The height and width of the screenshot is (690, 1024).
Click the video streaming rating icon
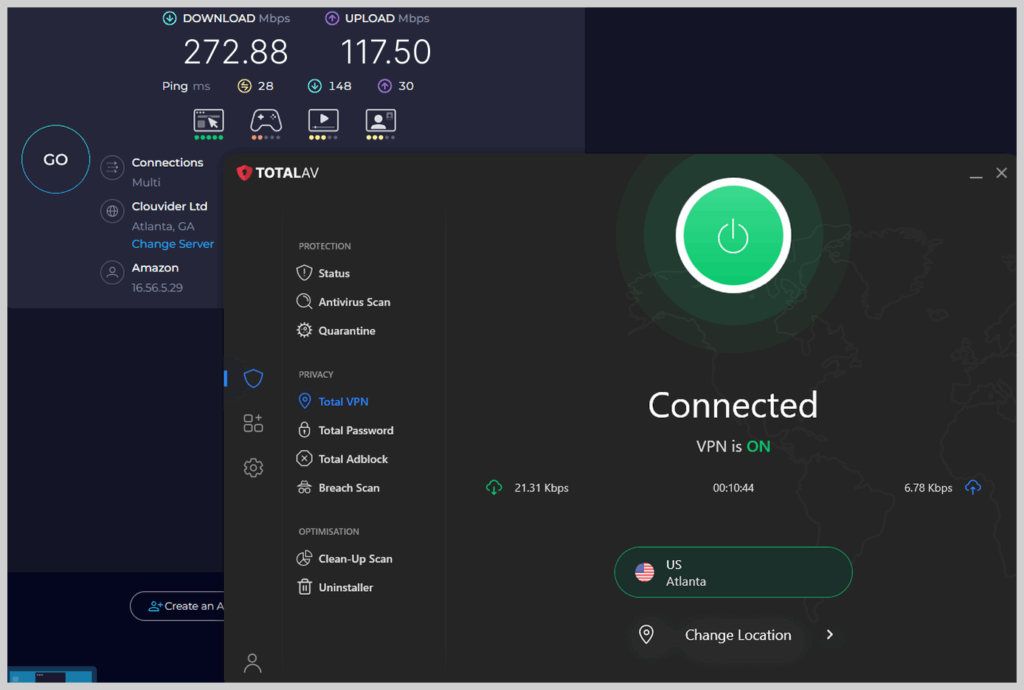pos(323,124)
